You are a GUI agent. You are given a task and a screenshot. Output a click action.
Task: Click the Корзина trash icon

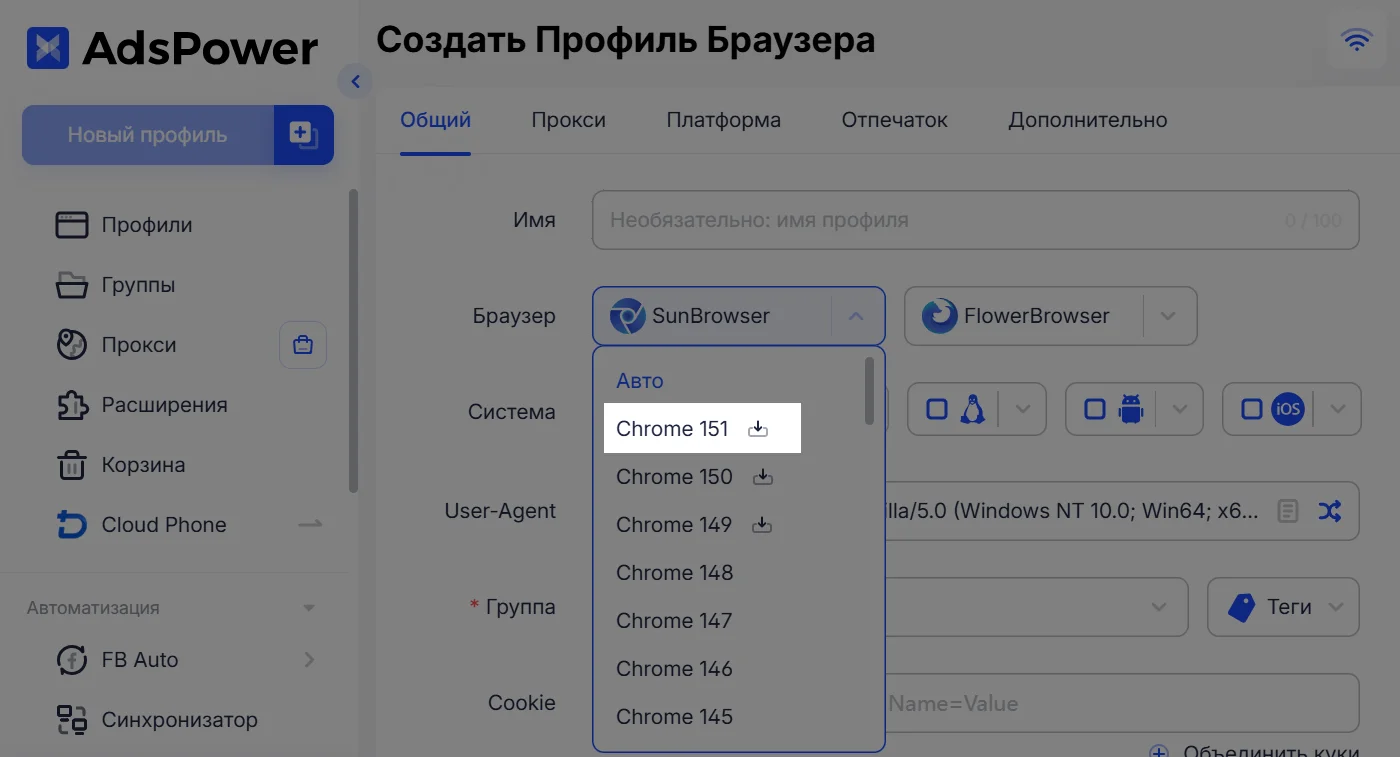click(71, 465)
